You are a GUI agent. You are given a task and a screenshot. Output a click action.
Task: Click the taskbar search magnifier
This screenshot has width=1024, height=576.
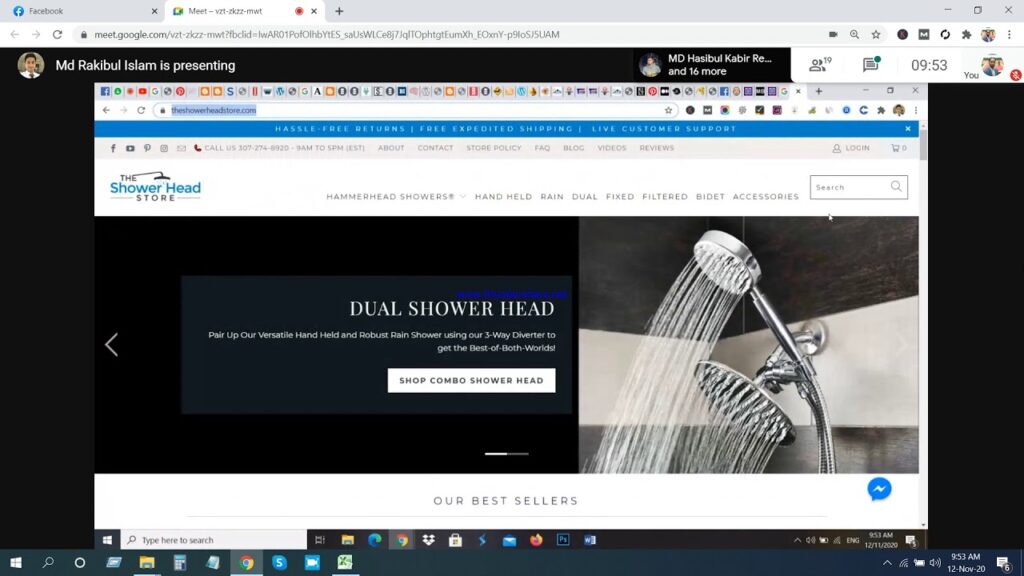pos(48,562)
